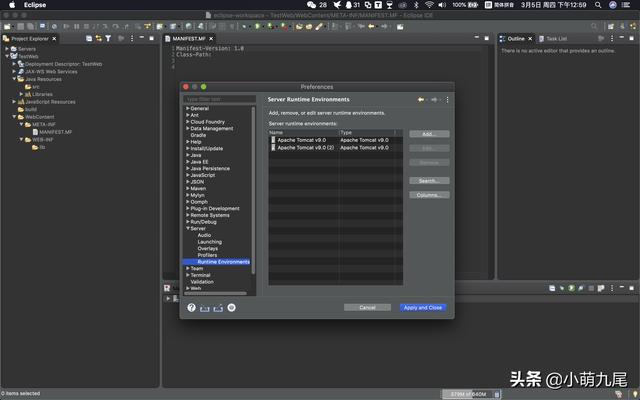
Task: Expand the General preferences category
Action: (188, 109)
